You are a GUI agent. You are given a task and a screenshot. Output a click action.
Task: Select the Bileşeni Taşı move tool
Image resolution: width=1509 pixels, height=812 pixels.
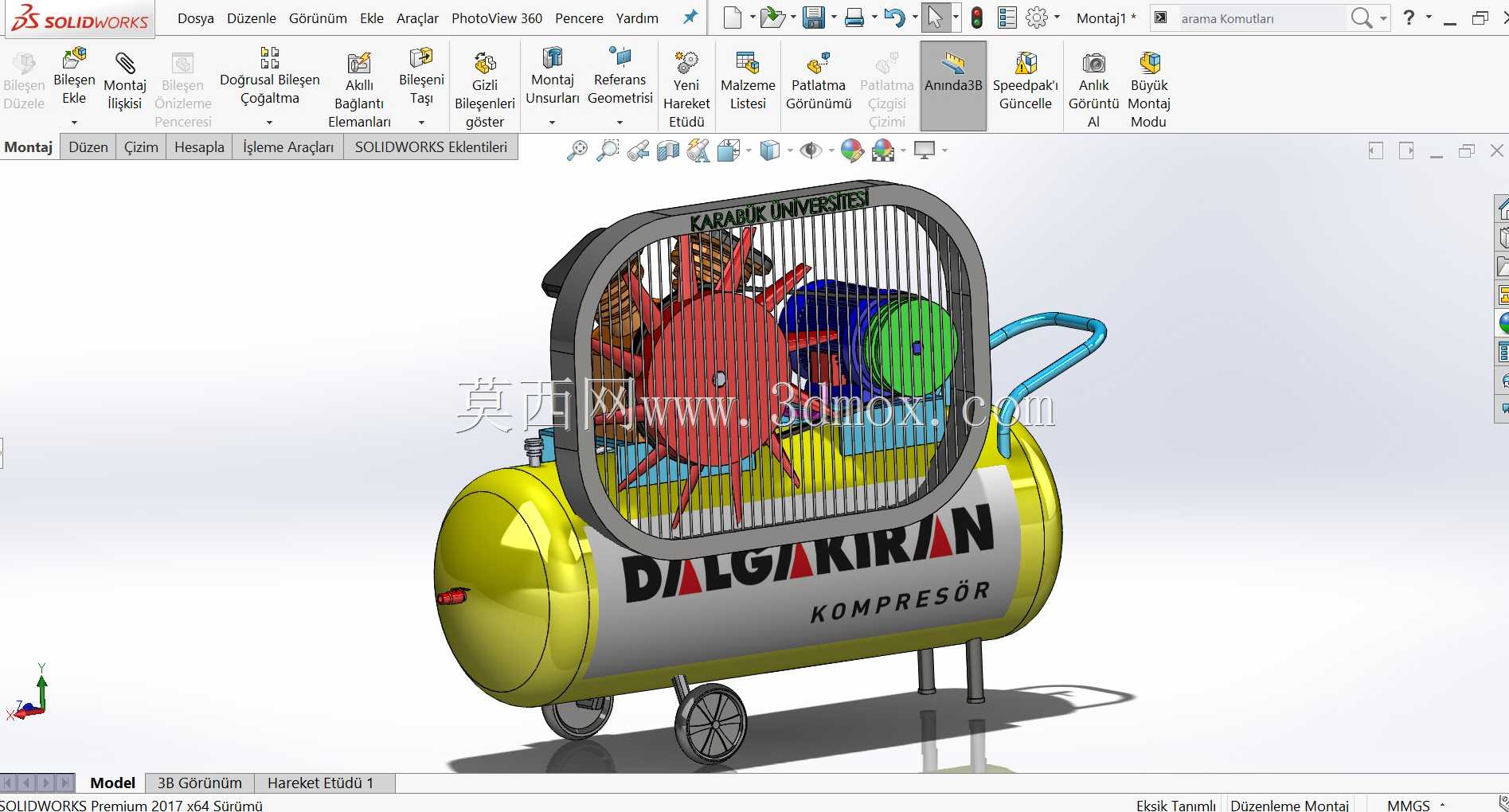(421, 76)
